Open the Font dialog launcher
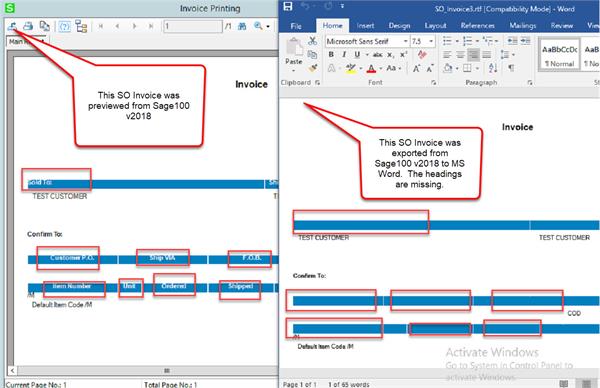Screen dimensions: 600x388 [x=433, y=82]
